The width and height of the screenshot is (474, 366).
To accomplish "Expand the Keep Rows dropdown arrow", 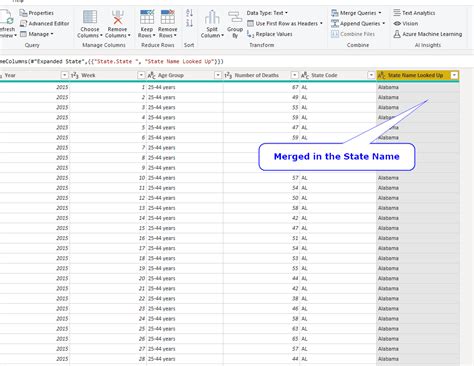I will click(154, 35).
